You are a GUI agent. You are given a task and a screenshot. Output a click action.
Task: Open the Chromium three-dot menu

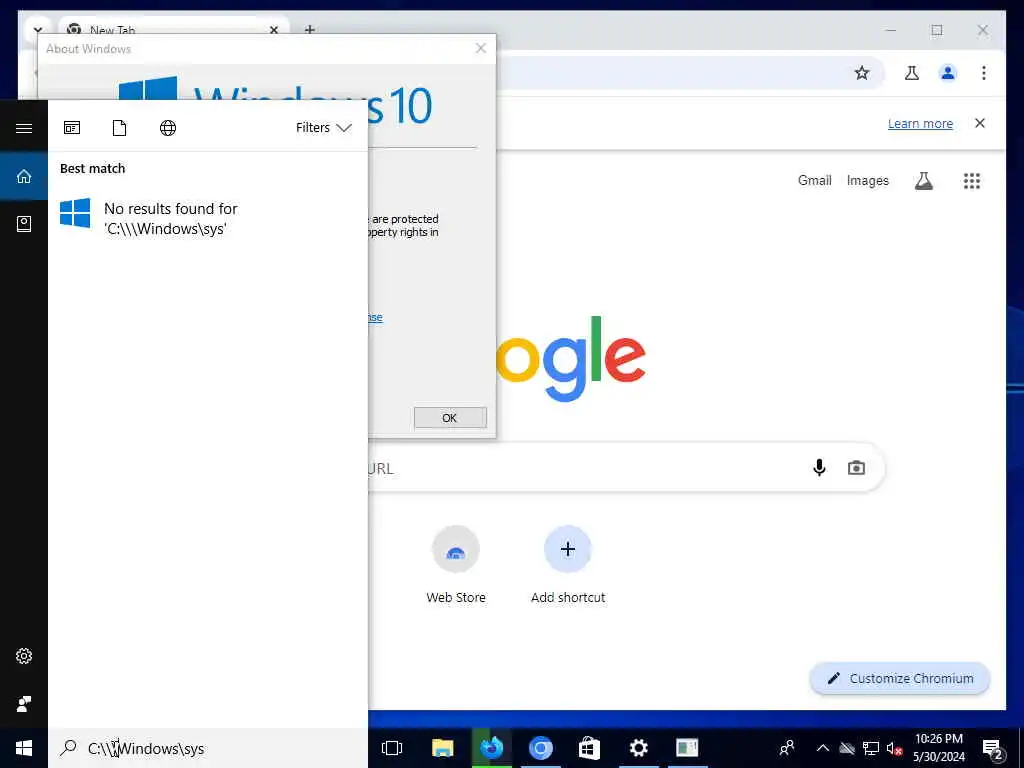coord(984,73)
